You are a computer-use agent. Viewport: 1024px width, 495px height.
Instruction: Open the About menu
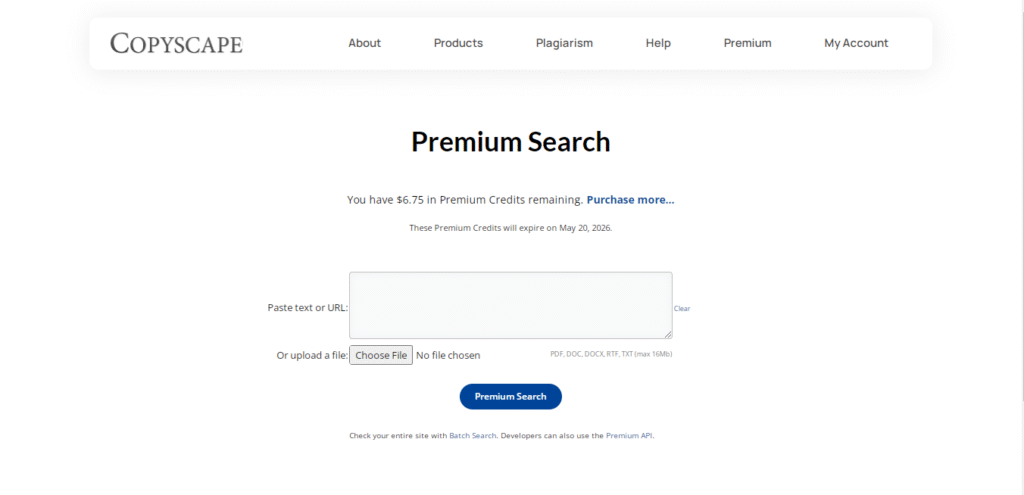pyautogui.click(x=364, y=43)
